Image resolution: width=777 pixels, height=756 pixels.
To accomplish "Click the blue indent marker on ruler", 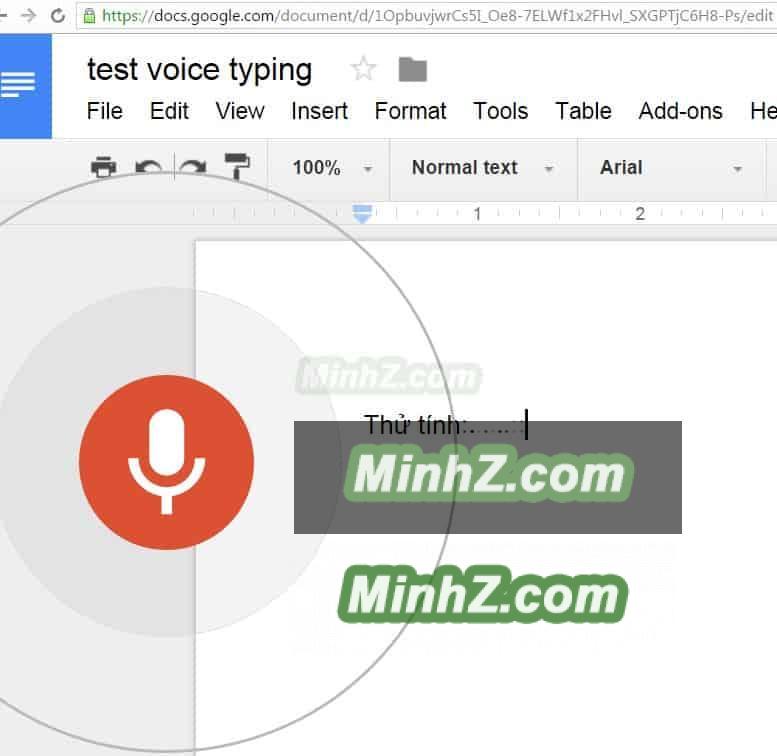I will [363, 213].
